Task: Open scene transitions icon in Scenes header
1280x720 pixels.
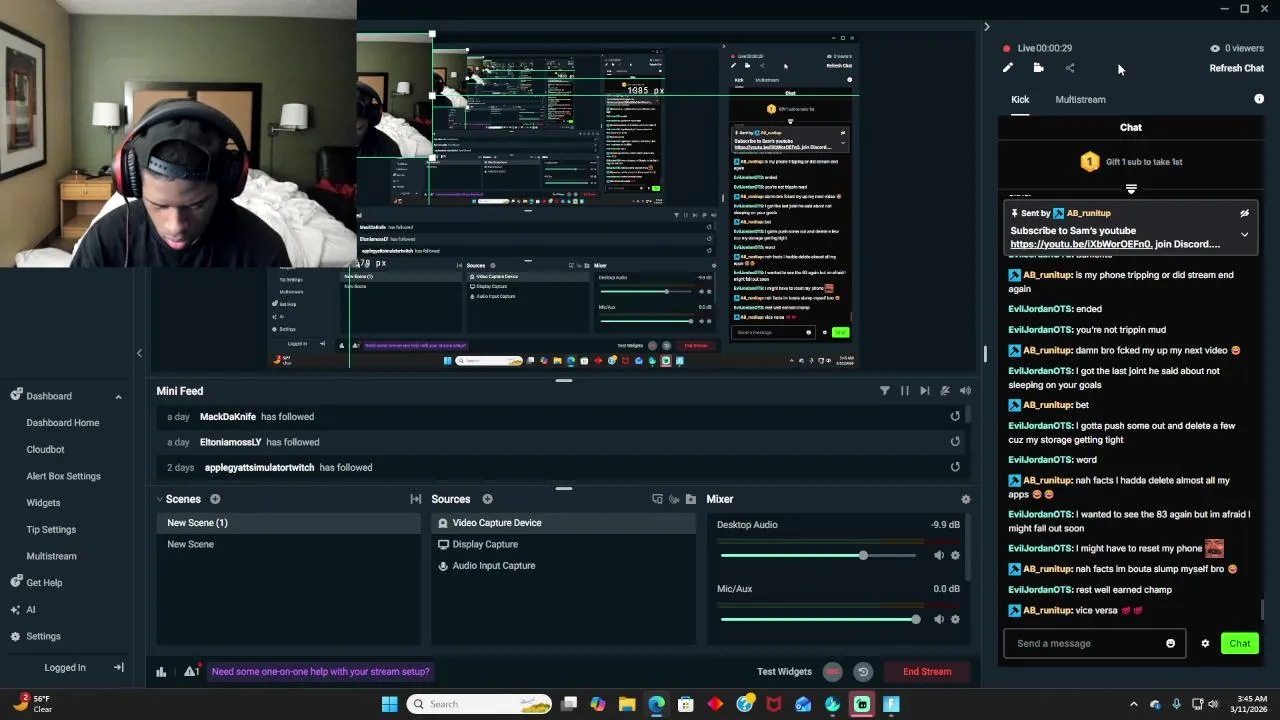Action: pyautogui.click(x=416, y=499)
